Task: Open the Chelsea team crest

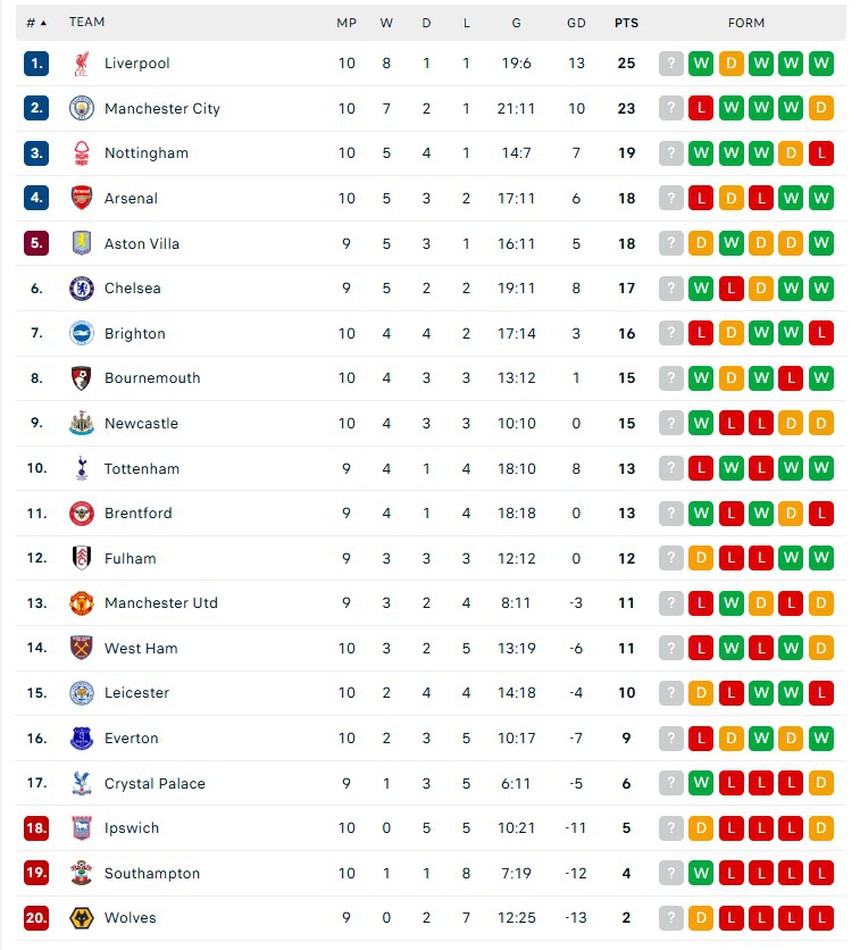Action: pos(83,288)
